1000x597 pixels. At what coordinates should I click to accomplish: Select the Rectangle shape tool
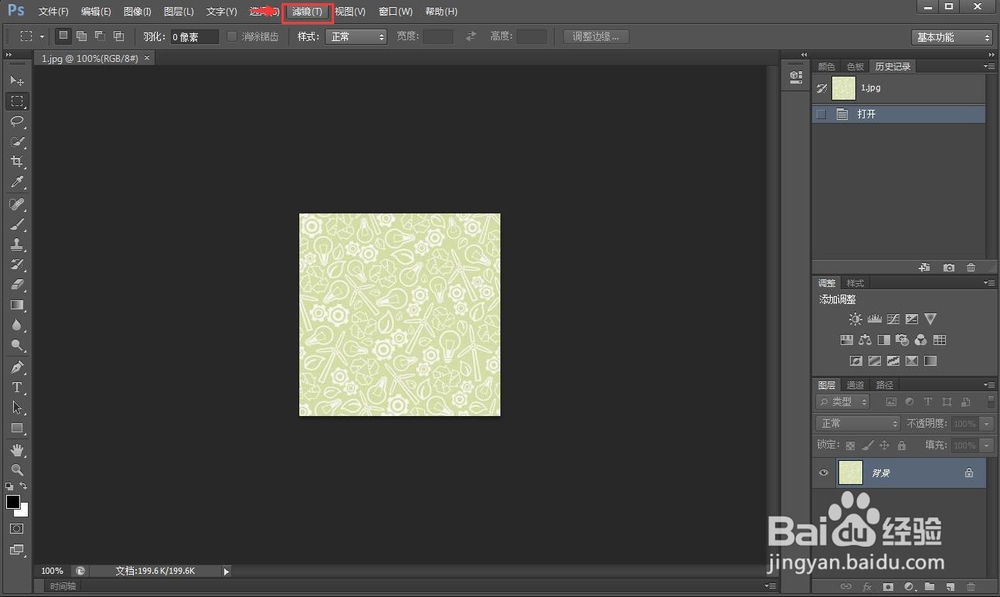click(x=17, y=428)
